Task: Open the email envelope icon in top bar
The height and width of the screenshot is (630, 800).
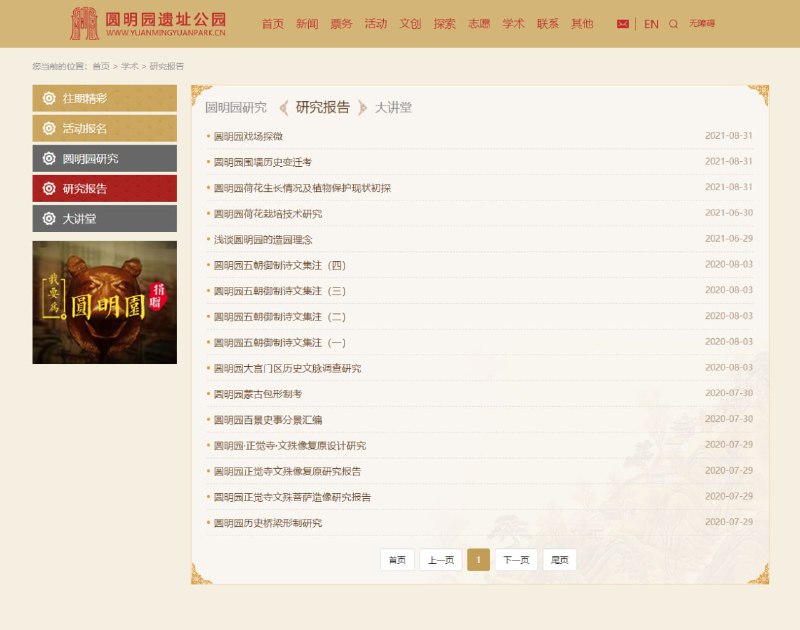Action: pyautogui.click(x=623, y=22)
